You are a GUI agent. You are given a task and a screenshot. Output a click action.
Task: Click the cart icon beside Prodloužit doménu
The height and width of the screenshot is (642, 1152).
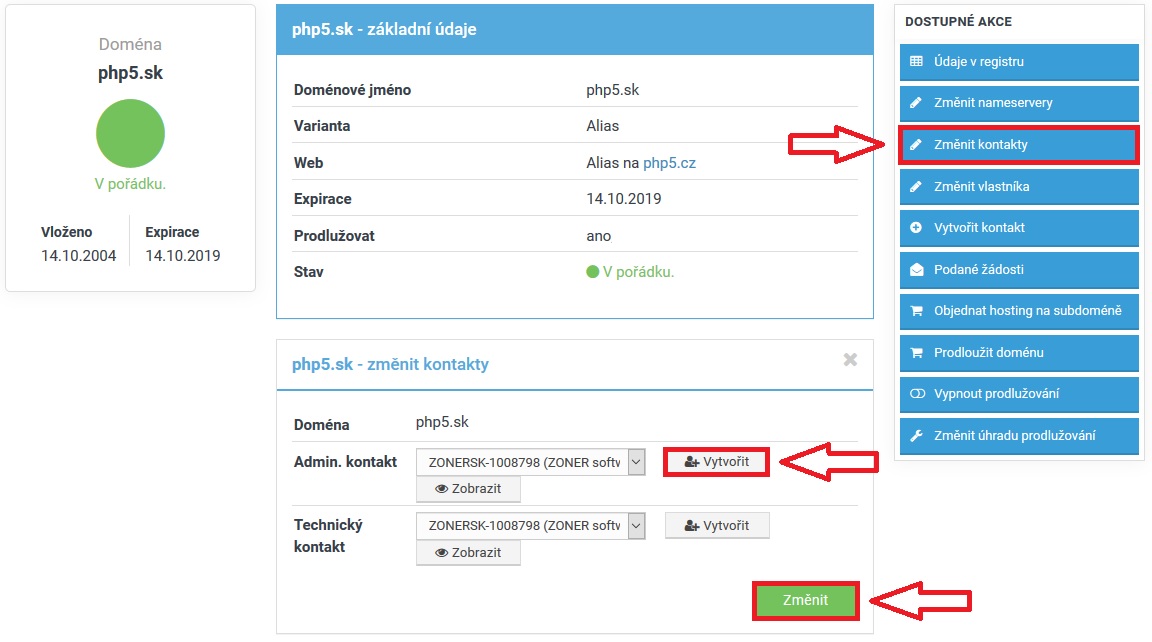(x=916, y=353)
